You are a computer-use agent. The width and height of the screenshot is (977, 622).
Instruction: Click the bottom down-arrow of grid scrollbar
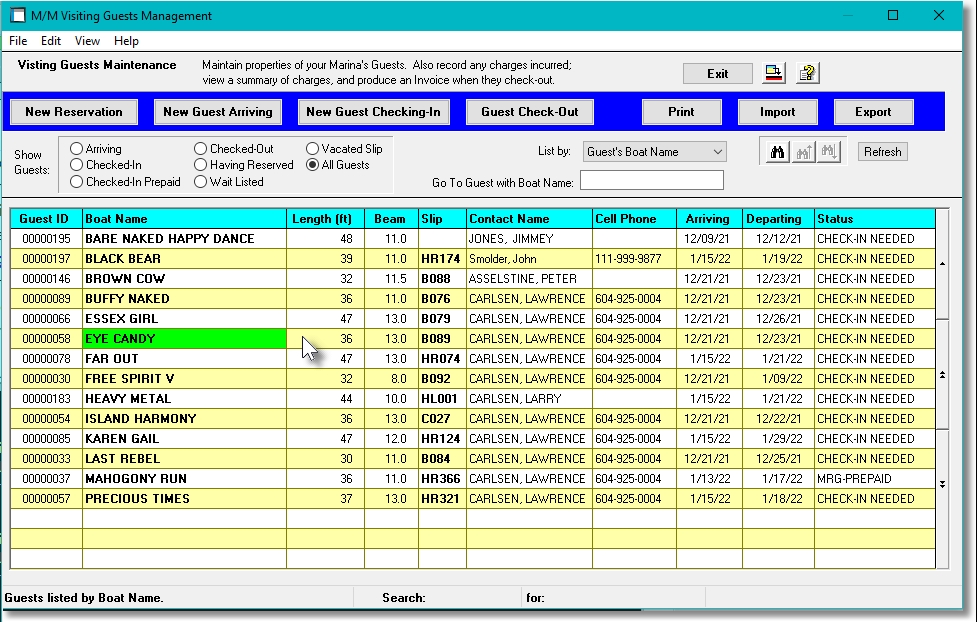tap(943, 484)
